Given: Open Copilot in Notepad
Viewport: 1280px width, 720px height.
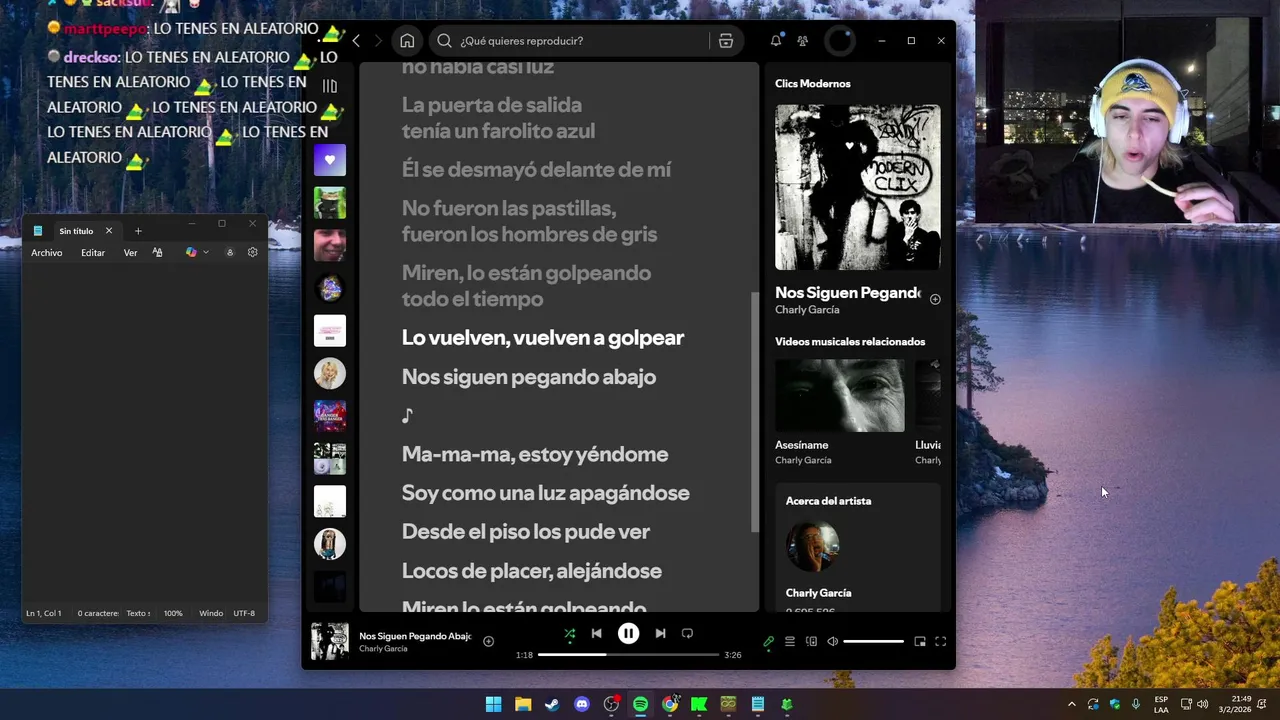Looking at the screenshot, I should pos(191,253).
